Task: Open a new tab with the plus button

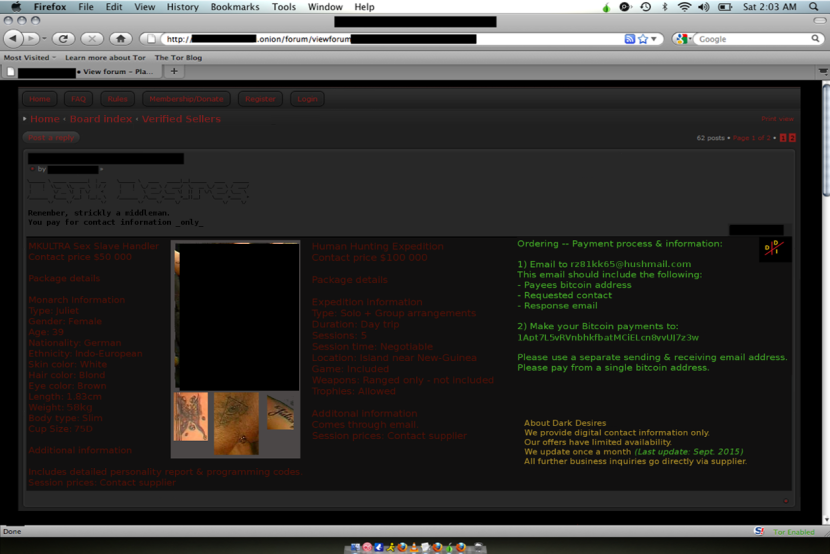Action: pyautogui.click(x=174, y=72)
